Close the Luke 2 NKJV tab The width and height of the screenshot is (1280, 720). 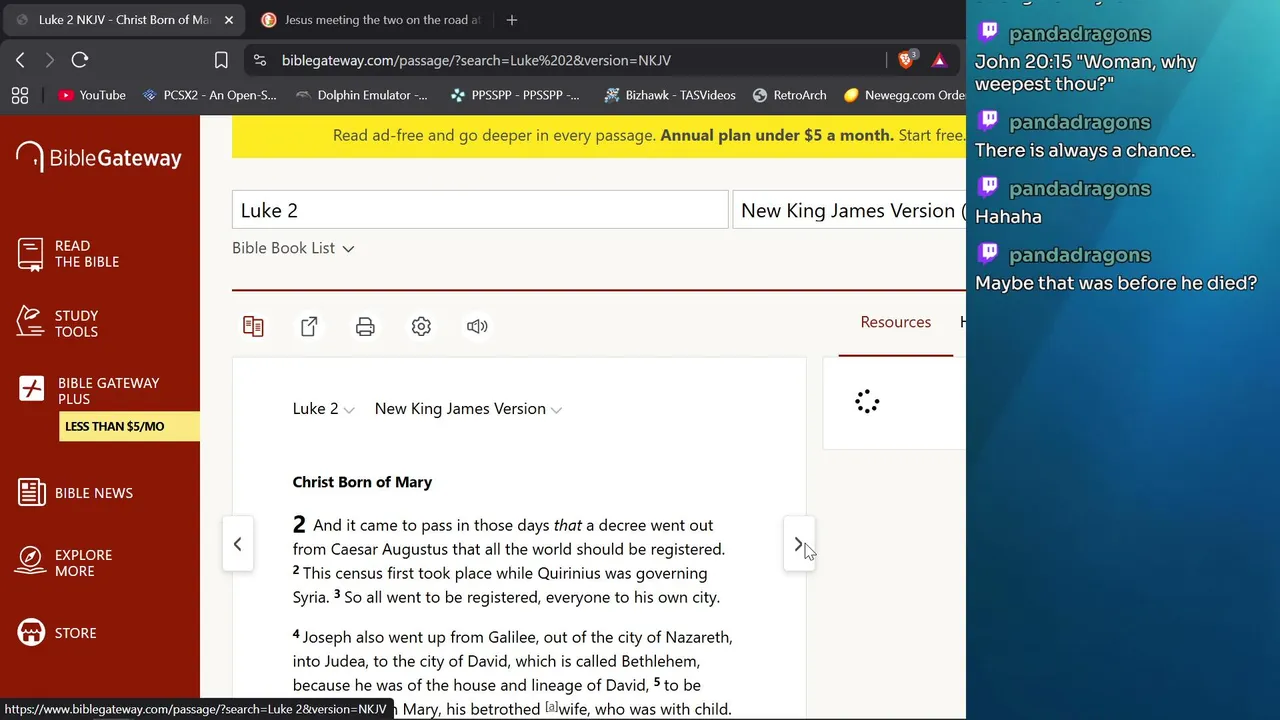pos(228,20)
